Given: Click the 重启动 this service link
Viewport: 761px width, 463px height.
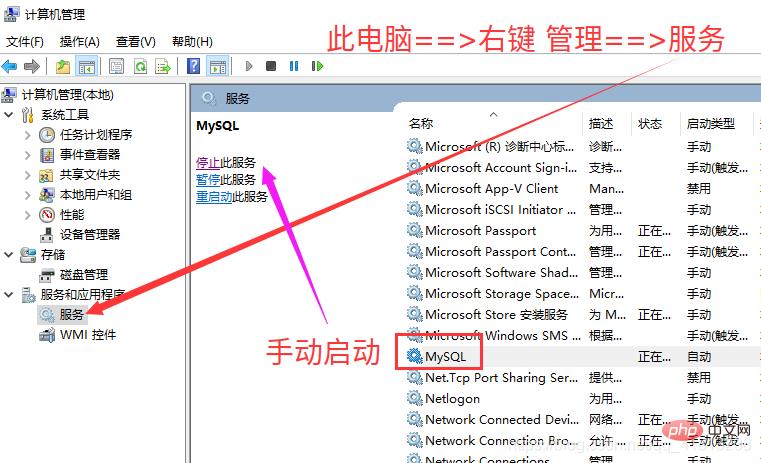Looking at the screenshot, I should (x=214, y=197).
